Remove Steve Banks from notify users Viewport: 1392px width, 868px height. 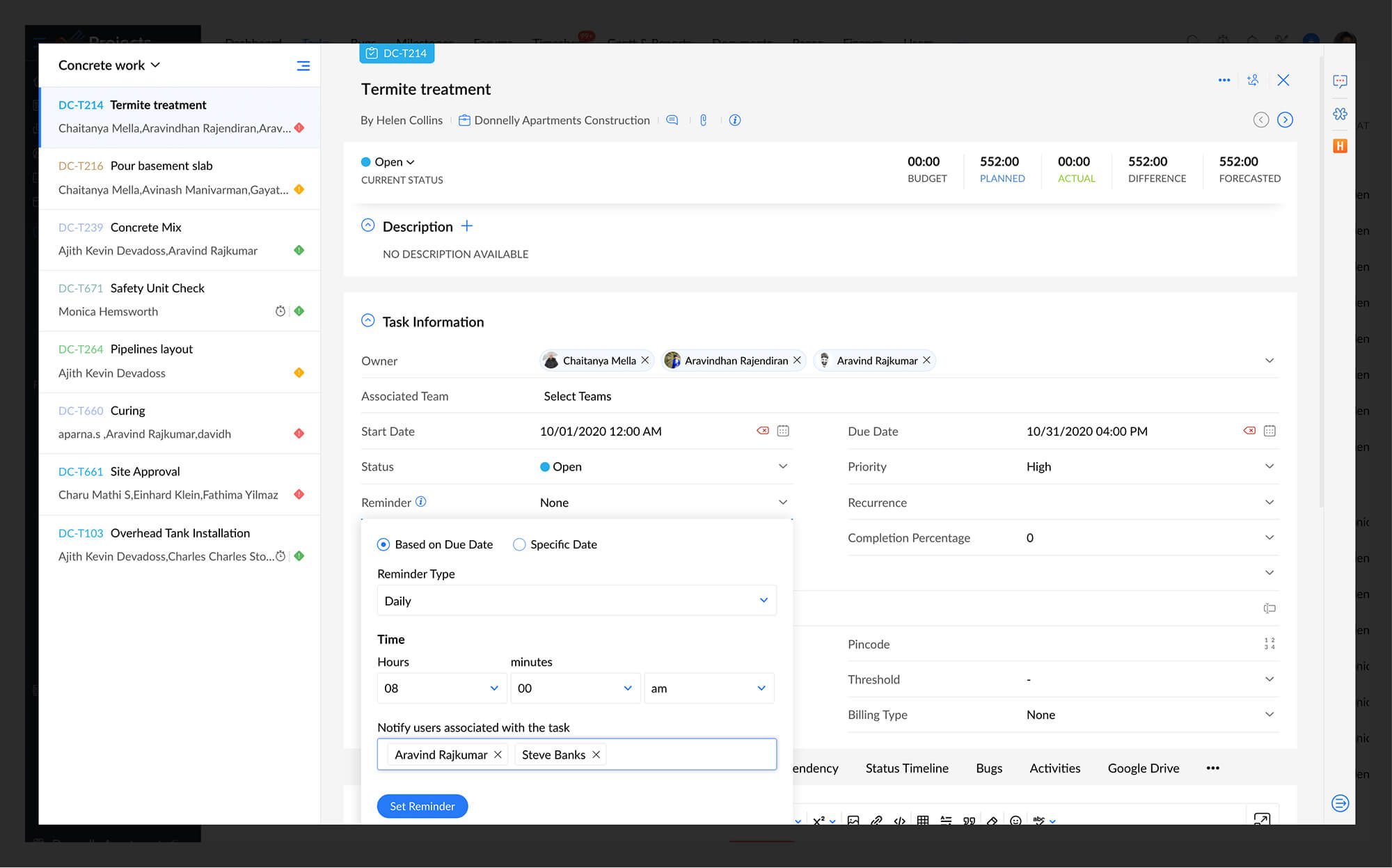tap(596, 755)
